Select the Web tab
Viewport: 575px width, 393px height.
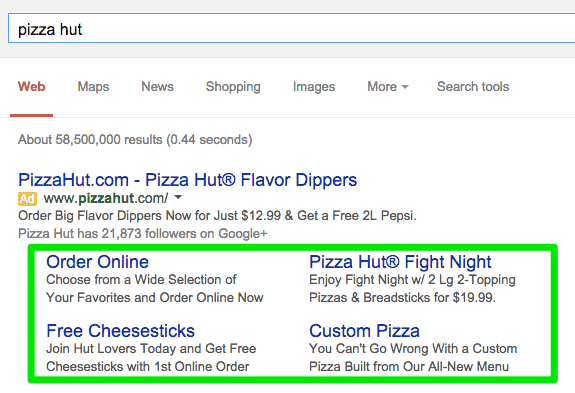click(x=32, y=87)
